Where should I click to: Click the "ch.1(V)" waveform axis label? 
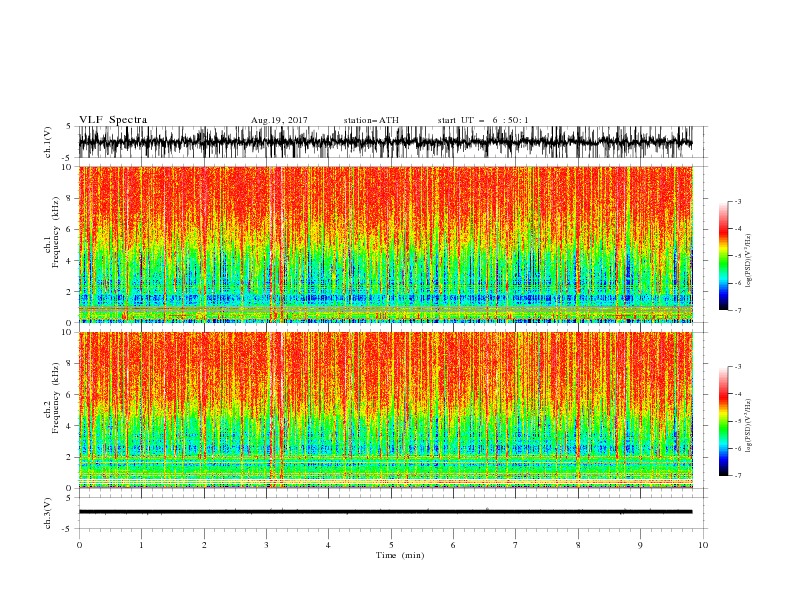[x=48, y=142]
